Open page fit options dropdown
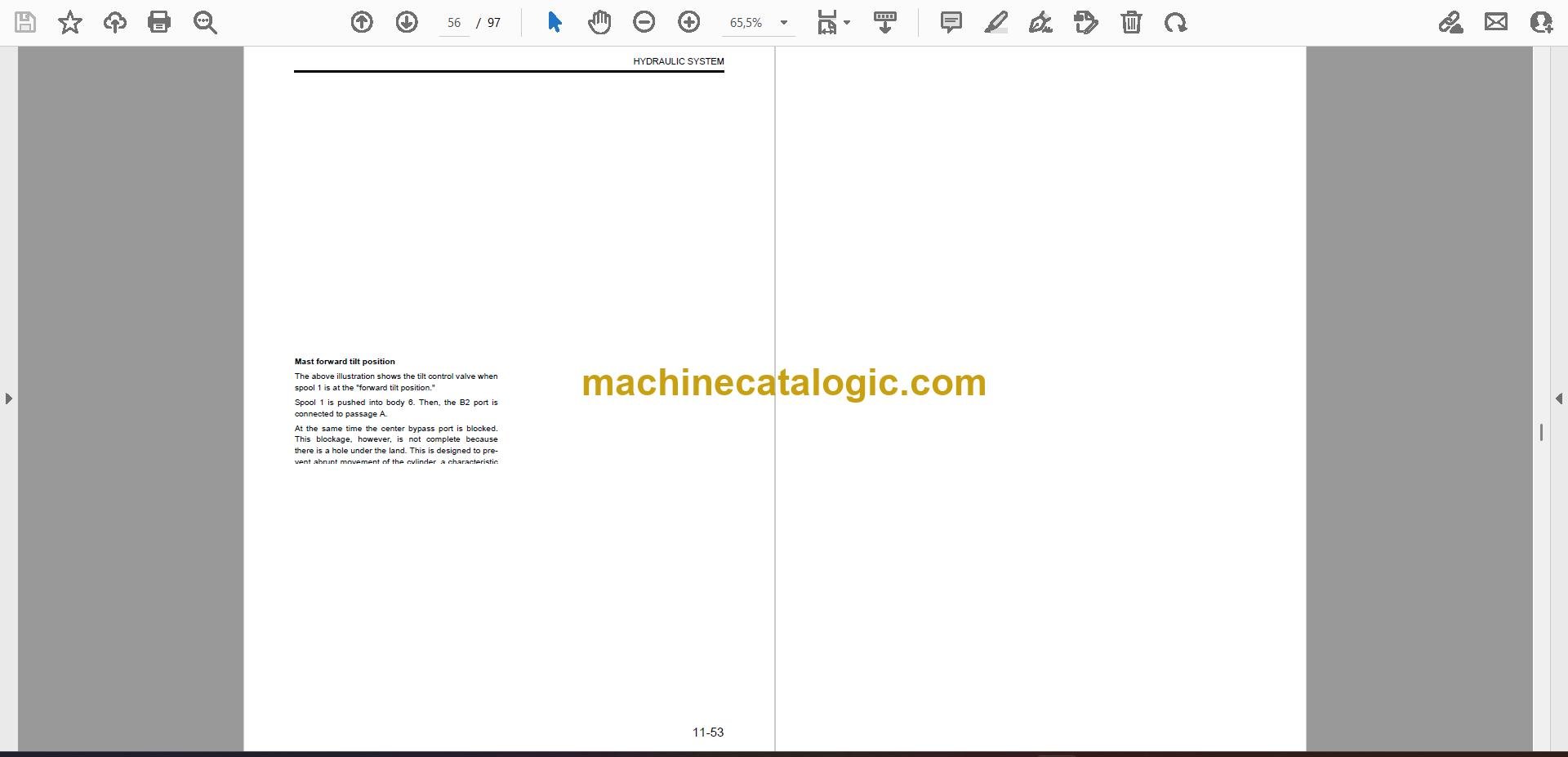The height and width of the screenshot is (757, 1568). 833,22
